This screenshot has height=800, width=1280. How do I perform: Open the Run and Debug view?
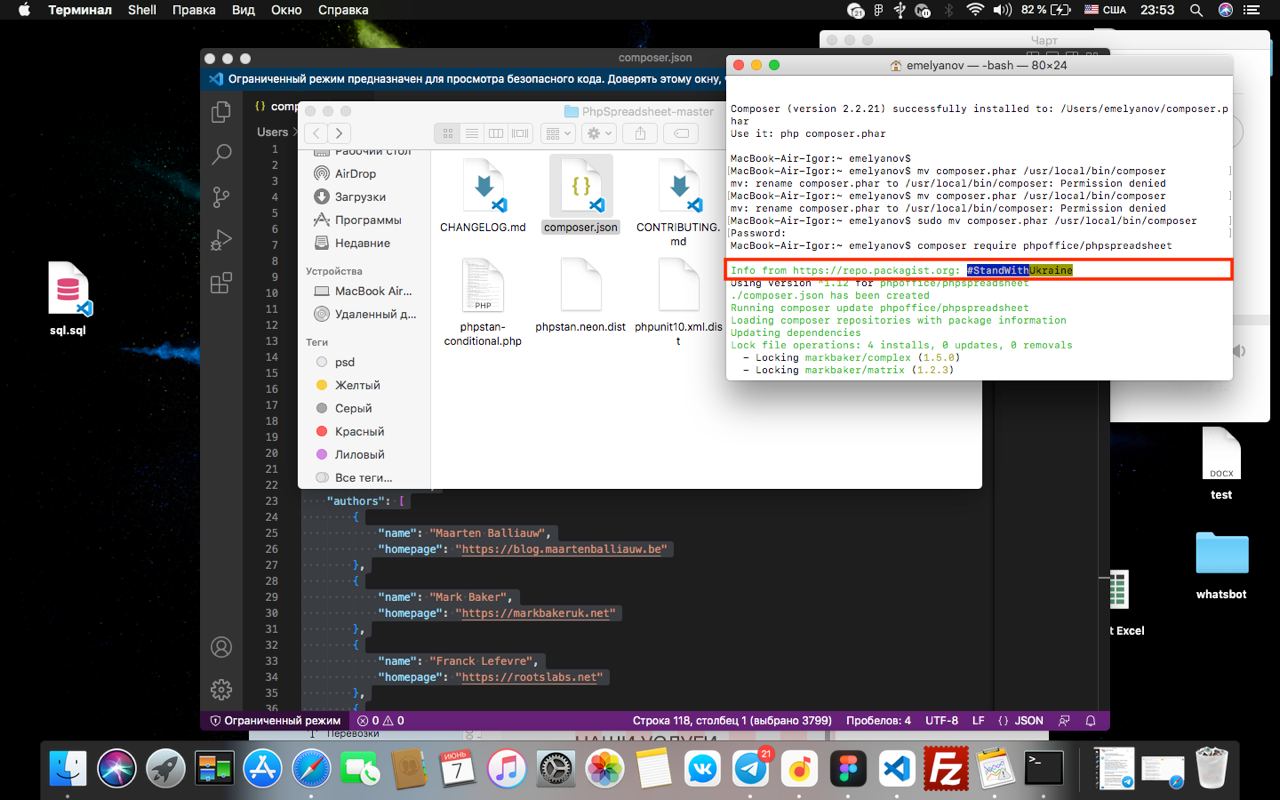click(x=222, y=240)
